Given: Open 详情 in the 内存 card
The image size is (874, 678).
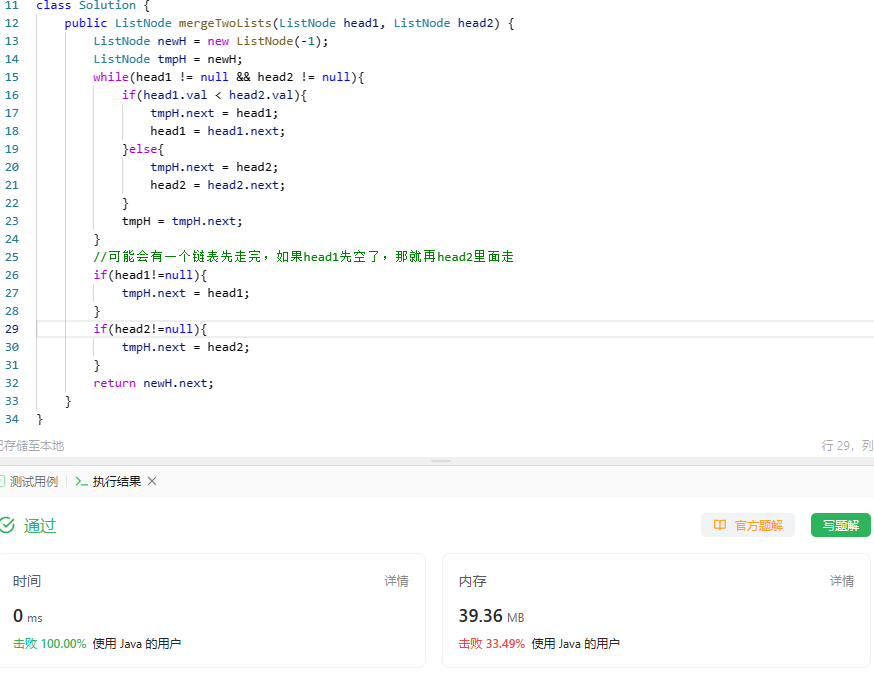Looking at the screenshot, I should [x=841, y=581].
